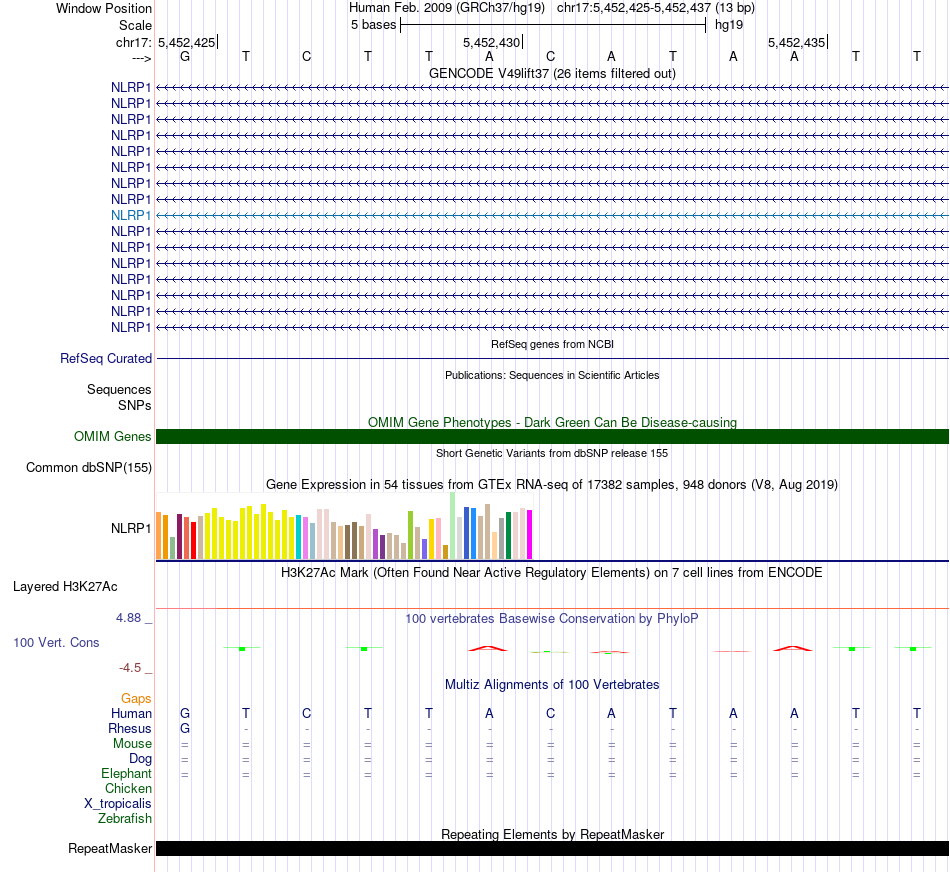Open 100 vertebrates Basewise Conservation by PhyloP title
The height and width of the screenshot is (872, 950).
tap(552, 619)
